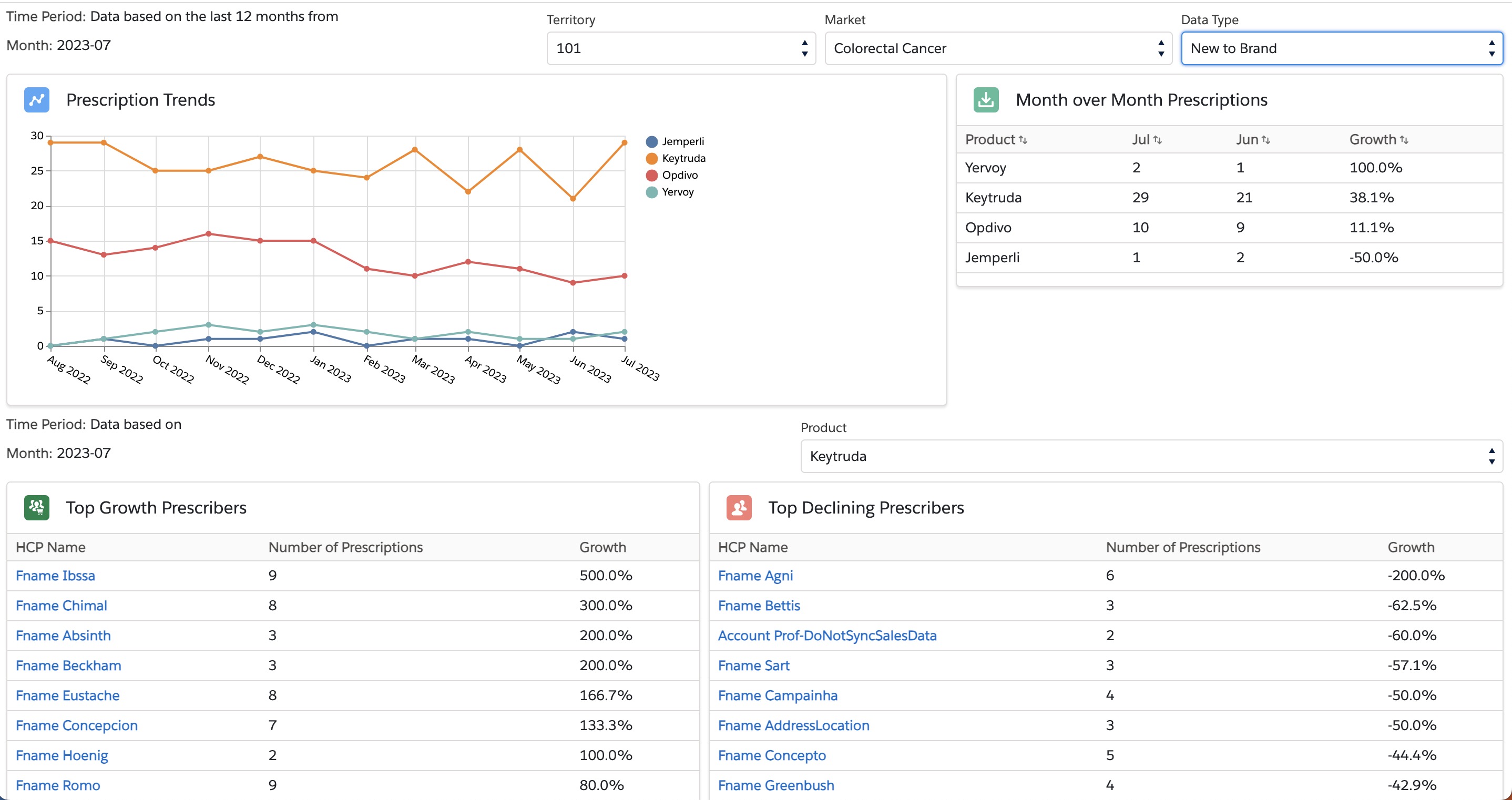Click the sort arrows beside Growth column
Screen dimensions: 1512x800
[1404, 139]
